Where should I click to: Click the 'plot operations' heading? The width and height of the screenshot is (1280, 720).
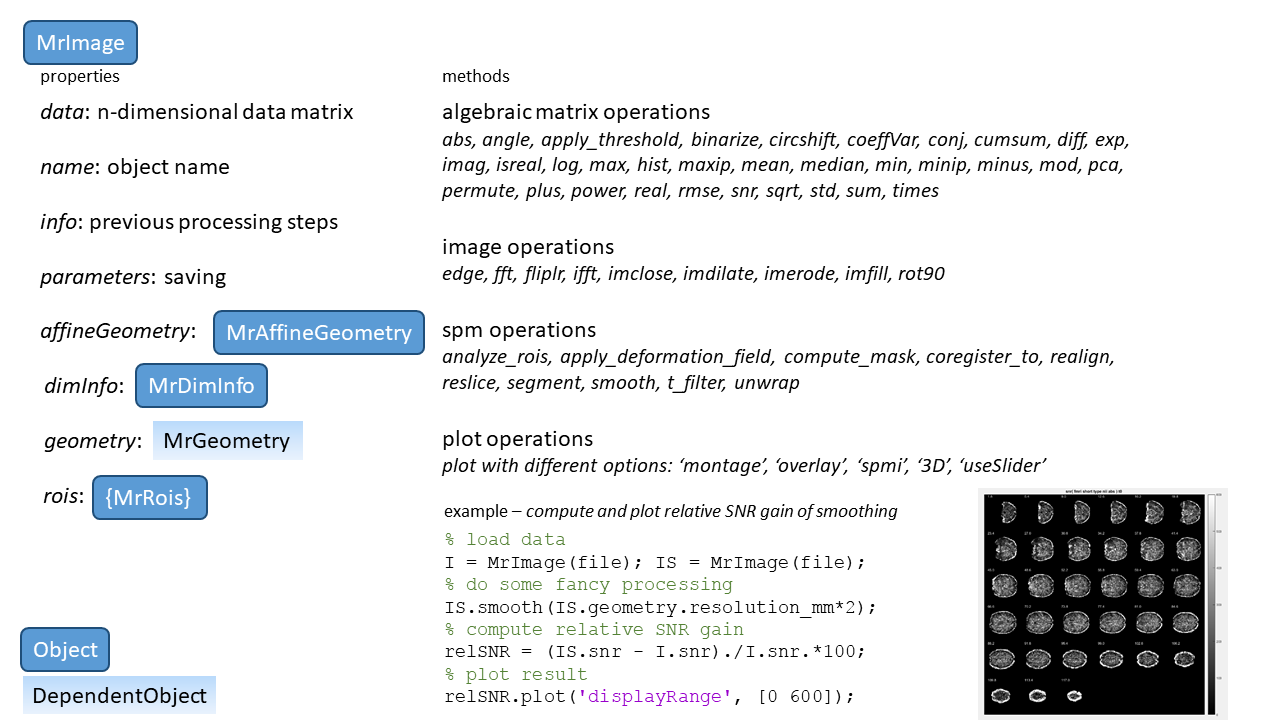pos(517,439)
